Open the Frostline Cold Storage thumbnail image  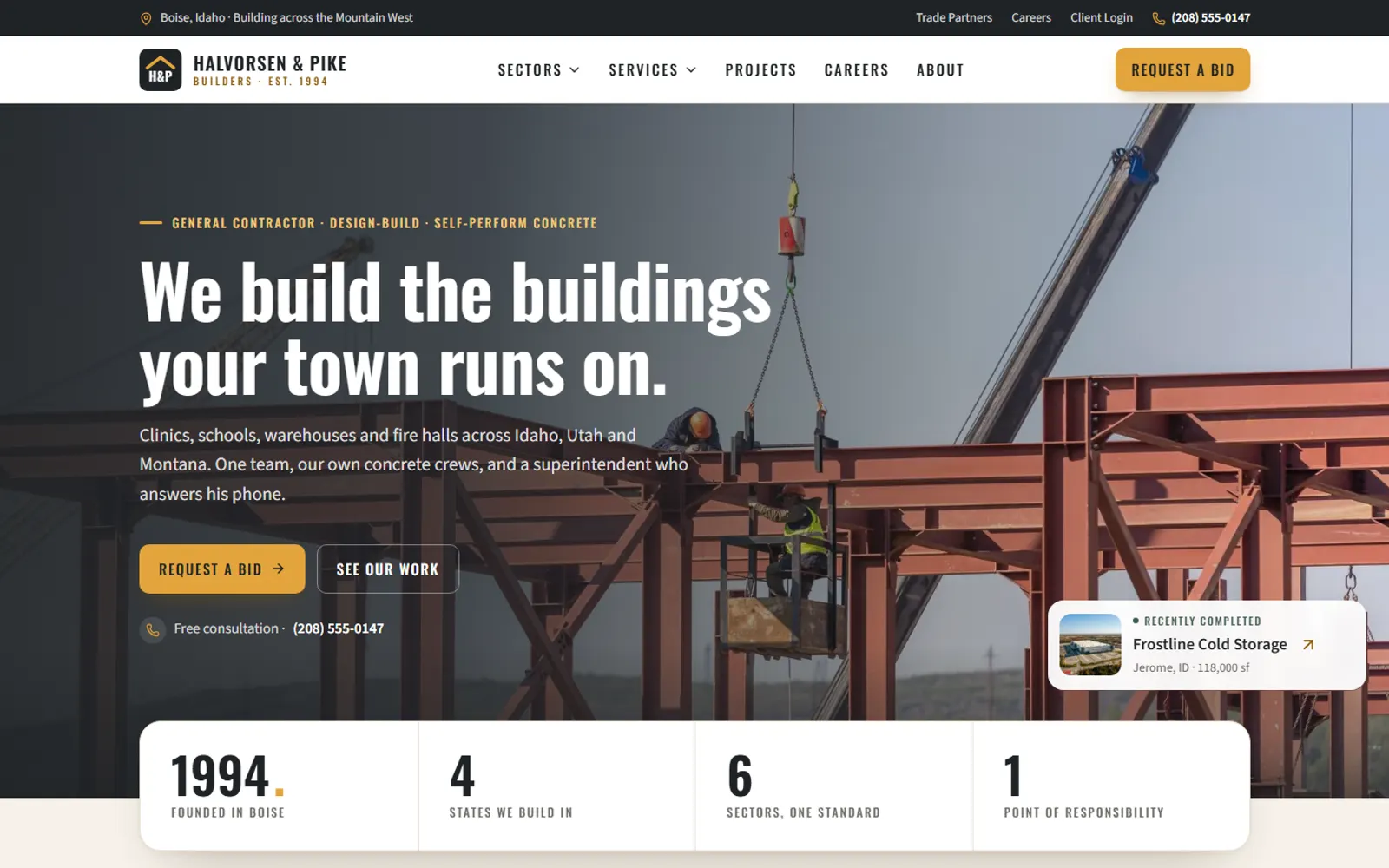coord(1090,645)
